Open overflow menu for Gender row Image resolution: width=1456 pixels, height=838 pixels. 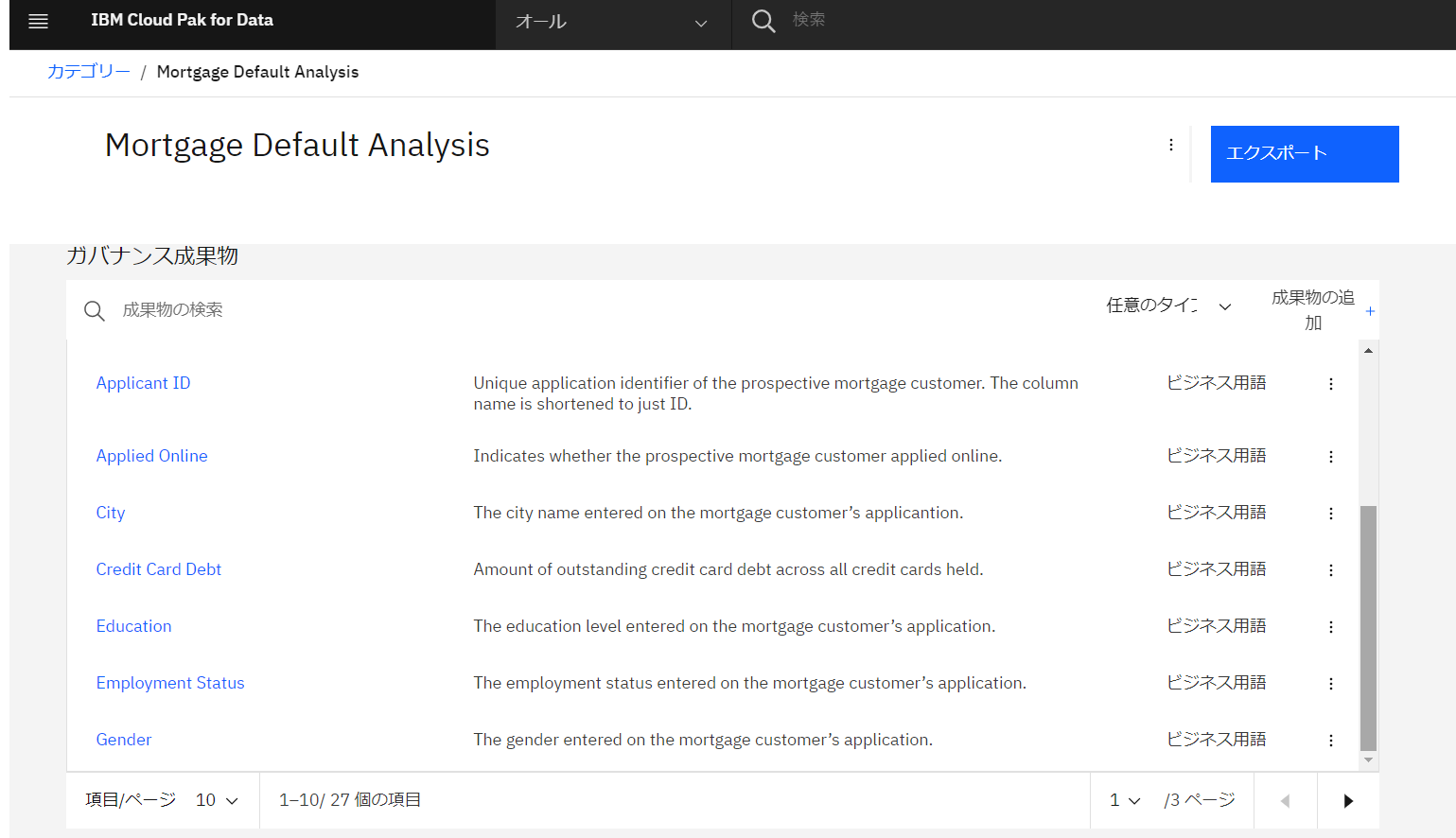(1331, 741)
